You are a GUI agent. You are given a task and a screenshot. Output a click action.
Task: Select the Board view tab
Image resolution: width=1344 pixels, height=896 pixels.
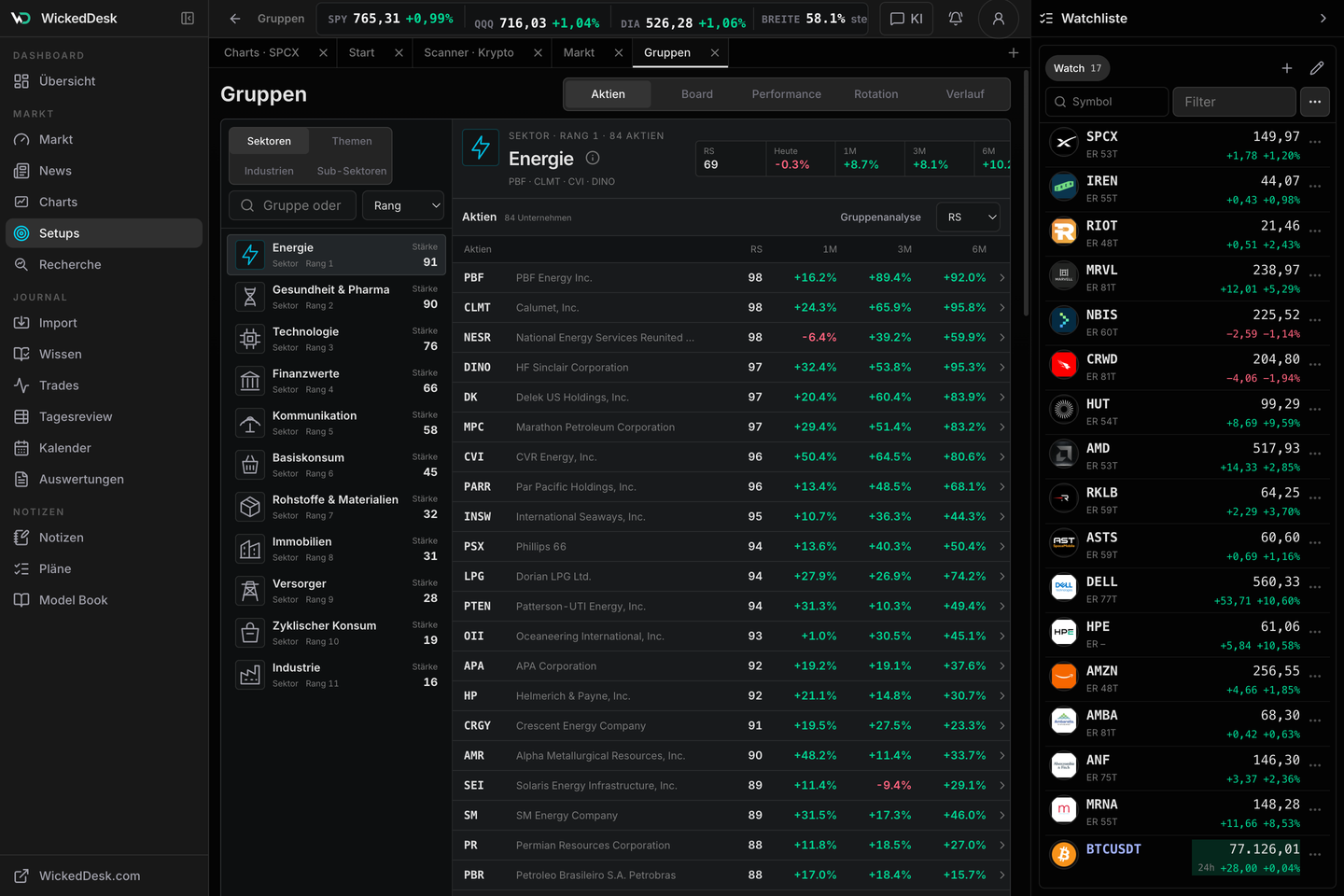click(697, 94)
